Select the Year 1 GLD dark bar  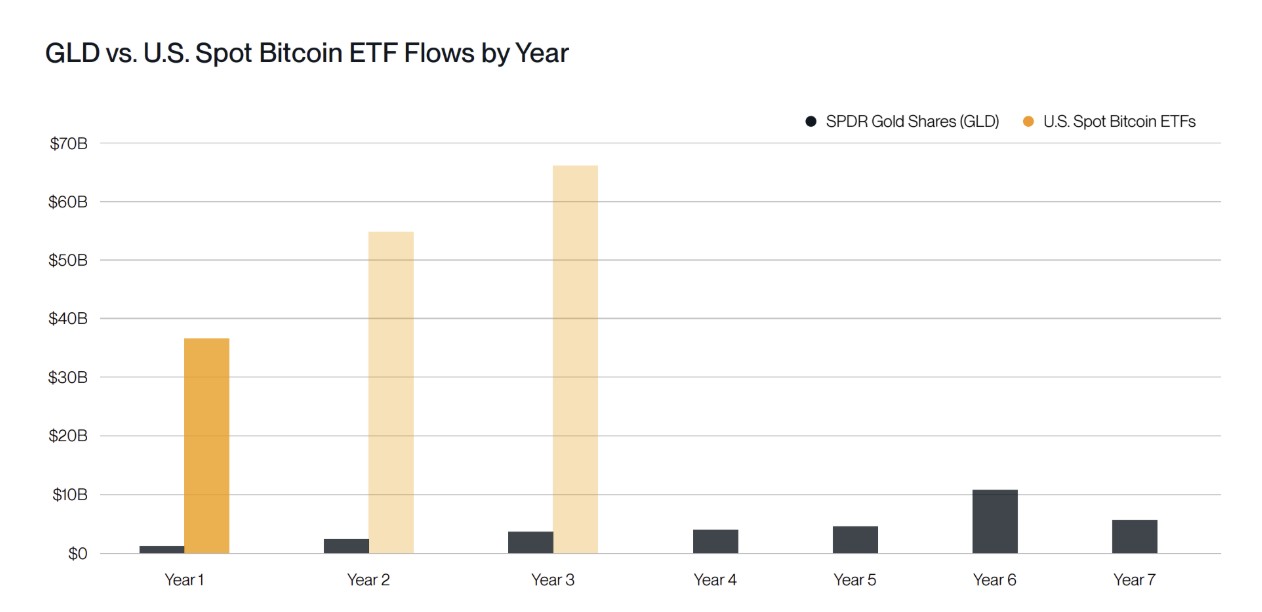click(162, 549)
